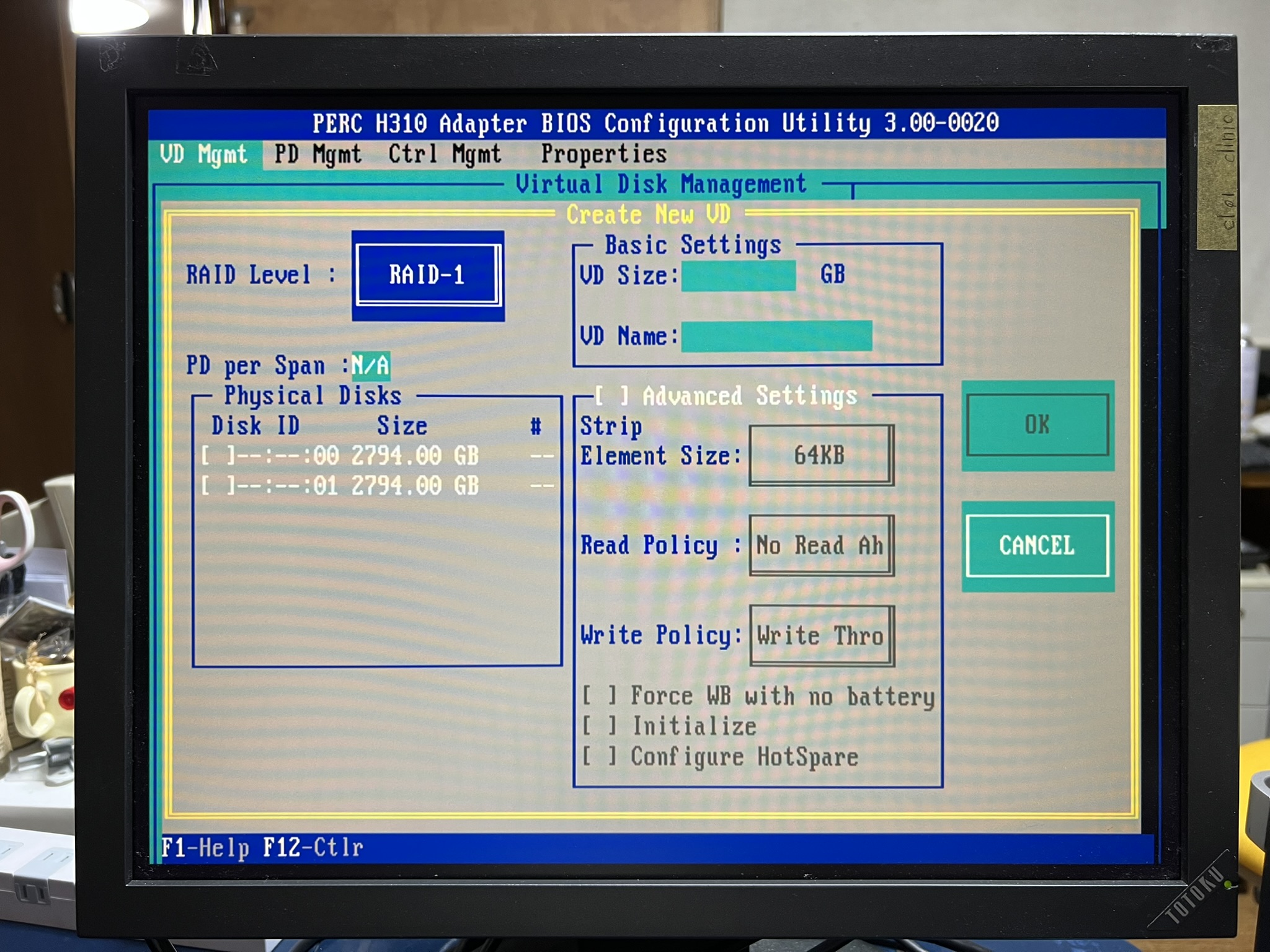The image size is (1270, 952).
Task: Enable the Advanced Settings checkbox
Action: (x=611, y=395)
